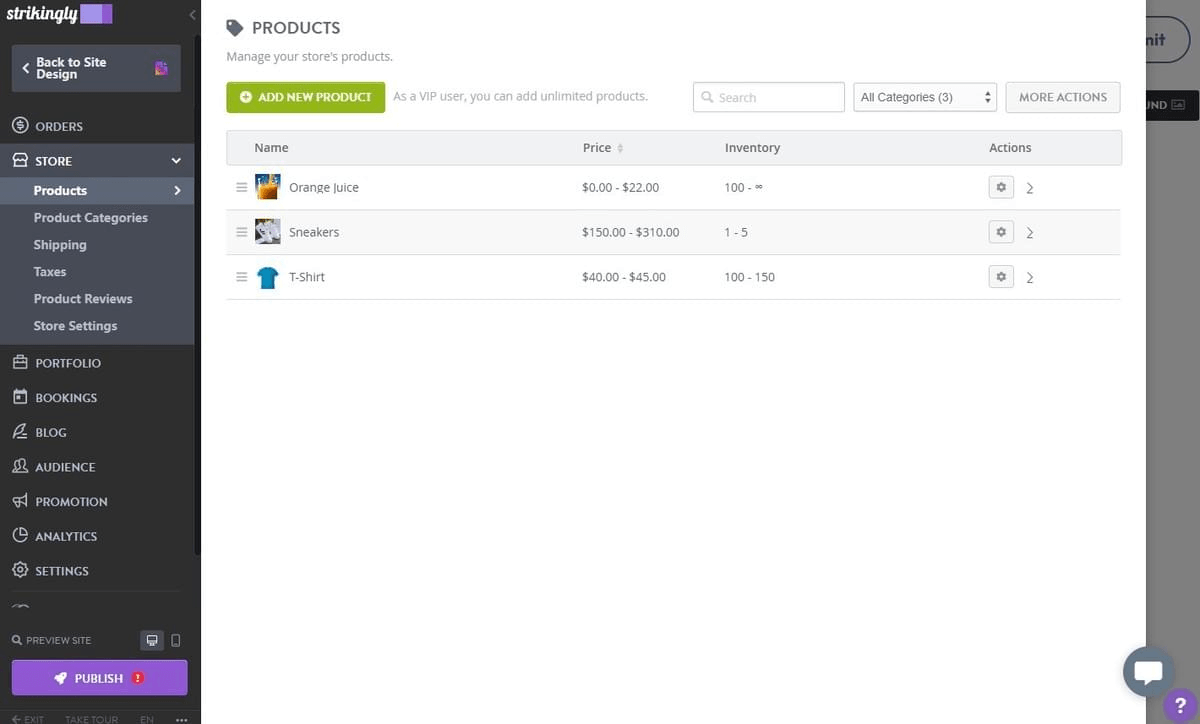The height and width of the screenshot is (724, 1200).
Task: Click the Orange Juice thumbnail
Action: point(267,187)
